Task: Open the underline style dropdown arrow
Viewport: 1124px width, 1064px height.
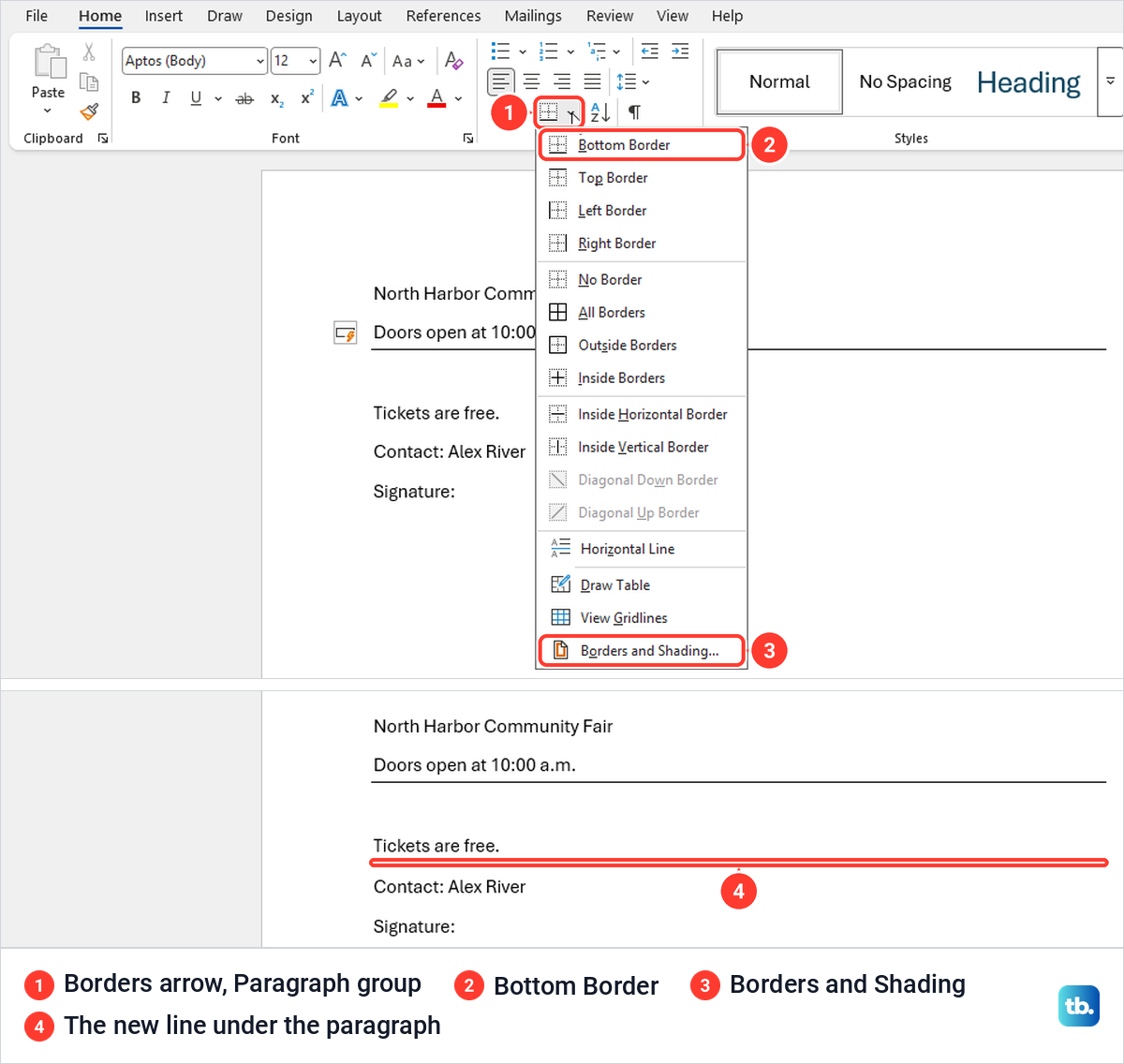Action: click(x=218, y=98)
